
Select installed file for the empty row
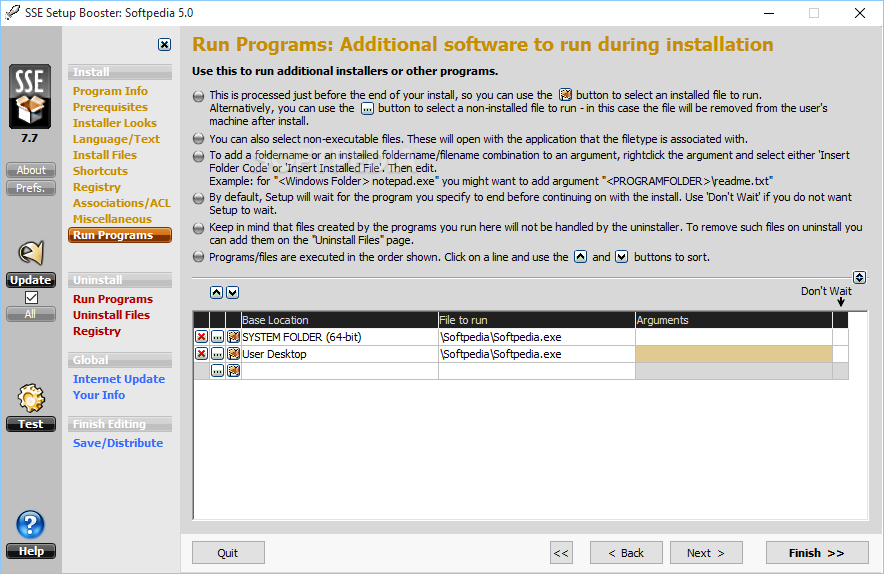click(x=233, y=370)
